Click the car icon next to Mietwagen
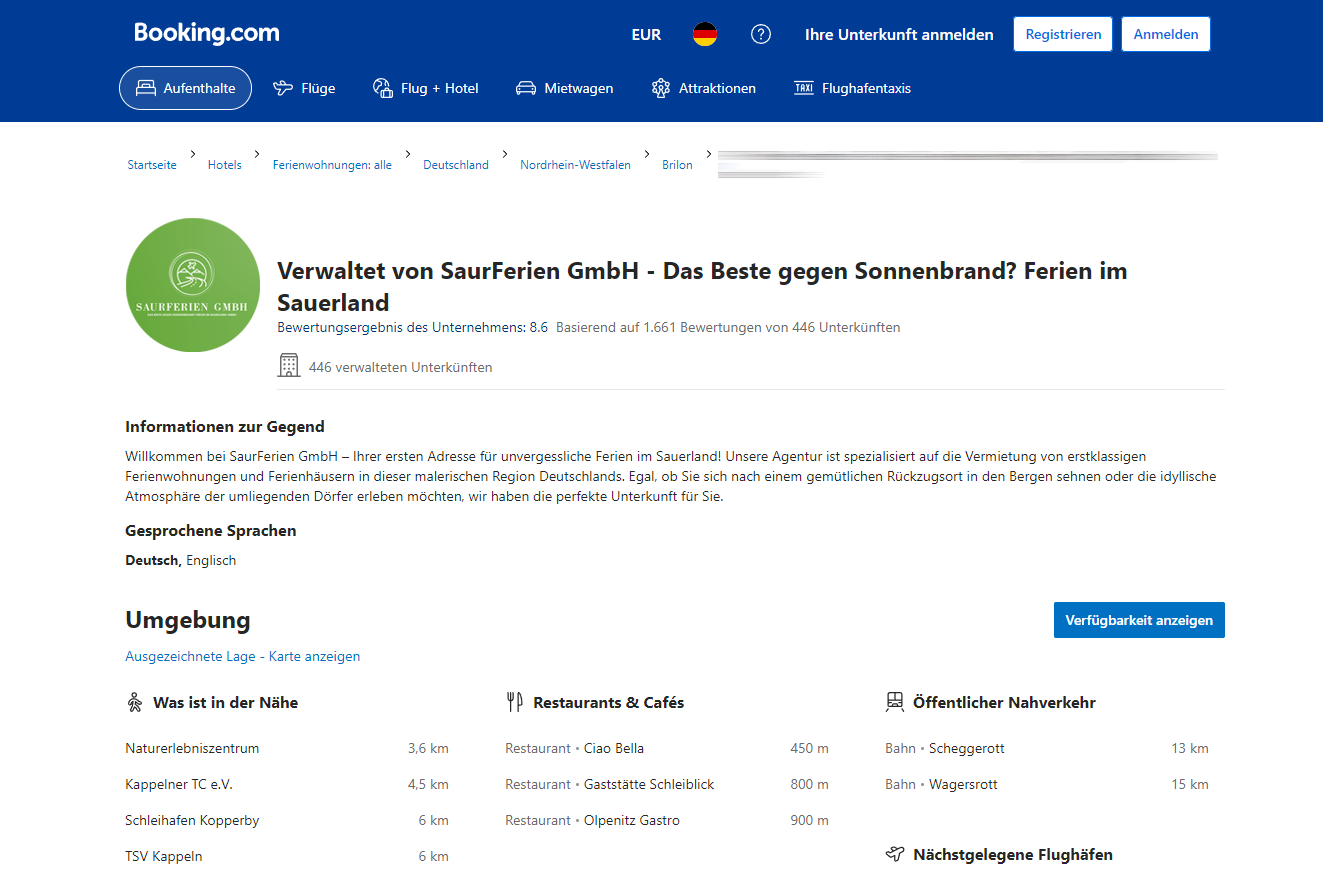1323x879 pixels. click(x=526, y=88)
